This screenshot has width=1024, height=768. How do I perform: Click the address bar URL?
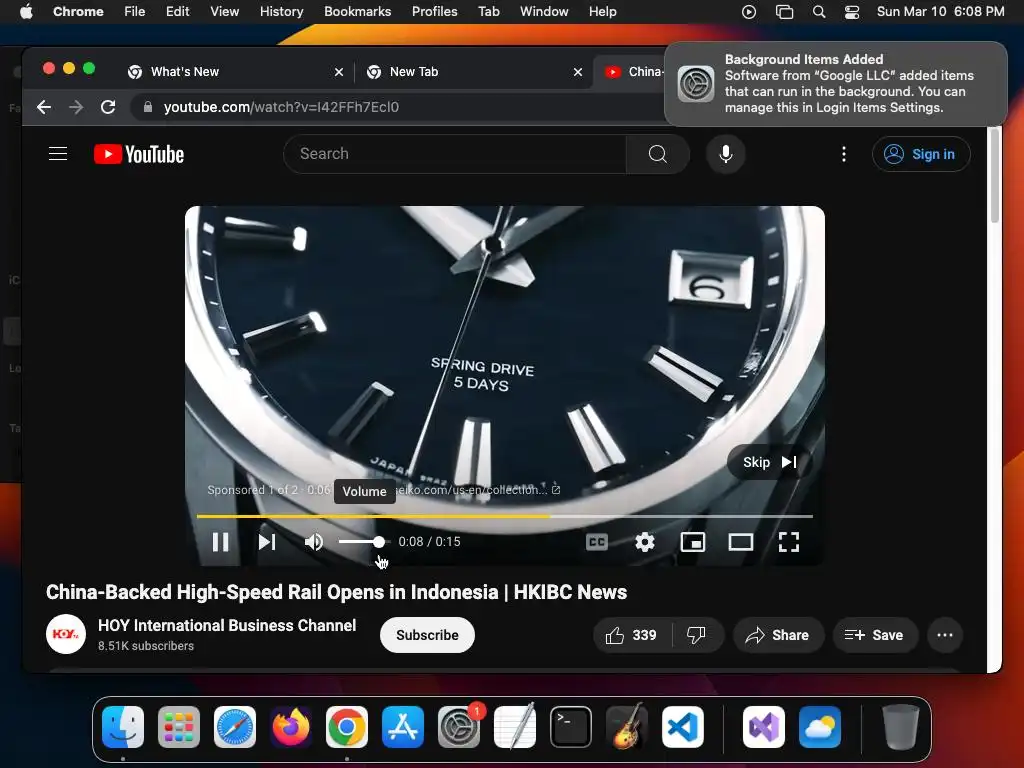point(281,107)
